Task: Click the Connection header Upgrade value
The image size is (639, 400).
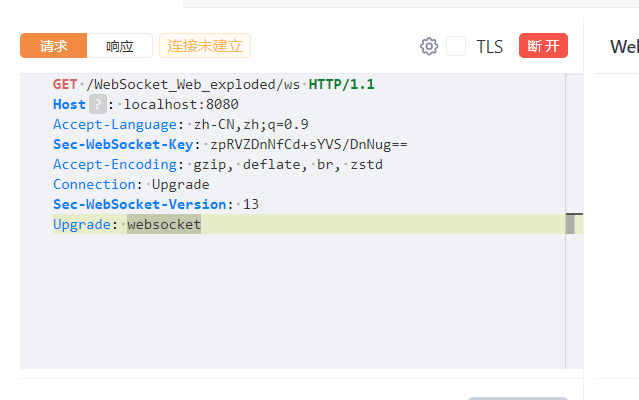Action: click(181, 184)
